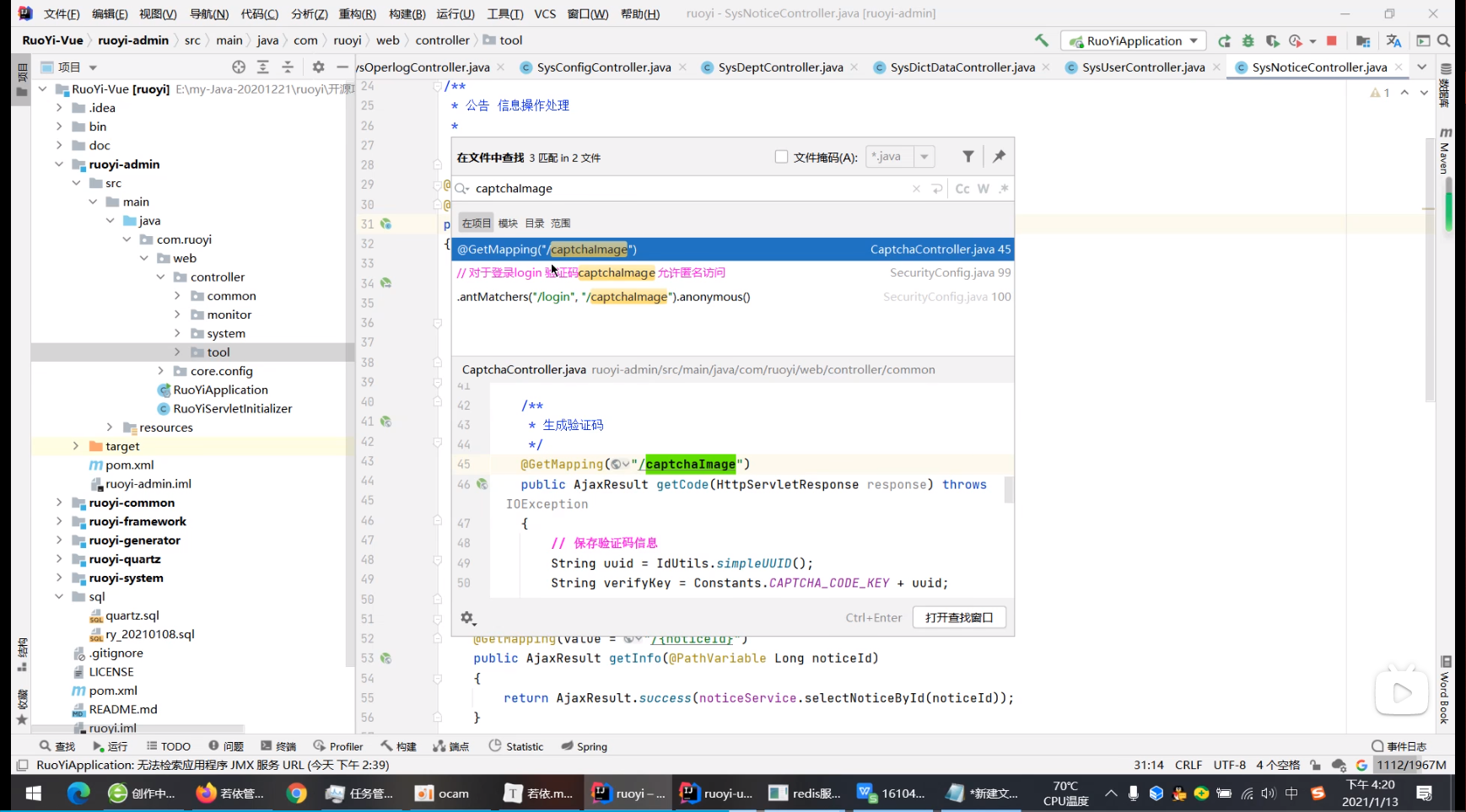Click the open find window button
1466x812 pixels.
(x=959, y=617)
